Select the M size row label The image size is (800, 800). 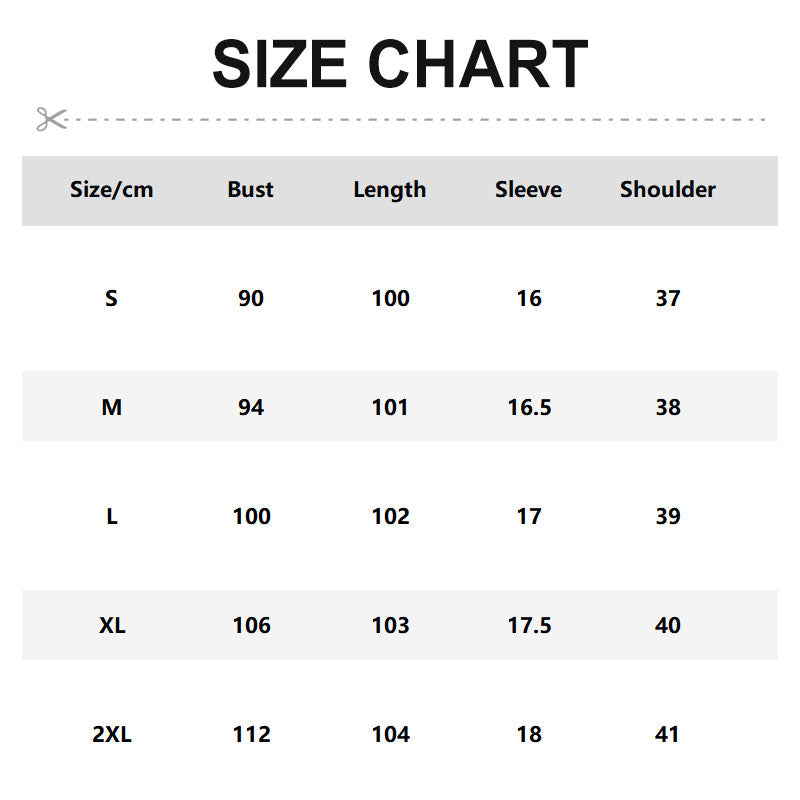(x=112, y=407)
